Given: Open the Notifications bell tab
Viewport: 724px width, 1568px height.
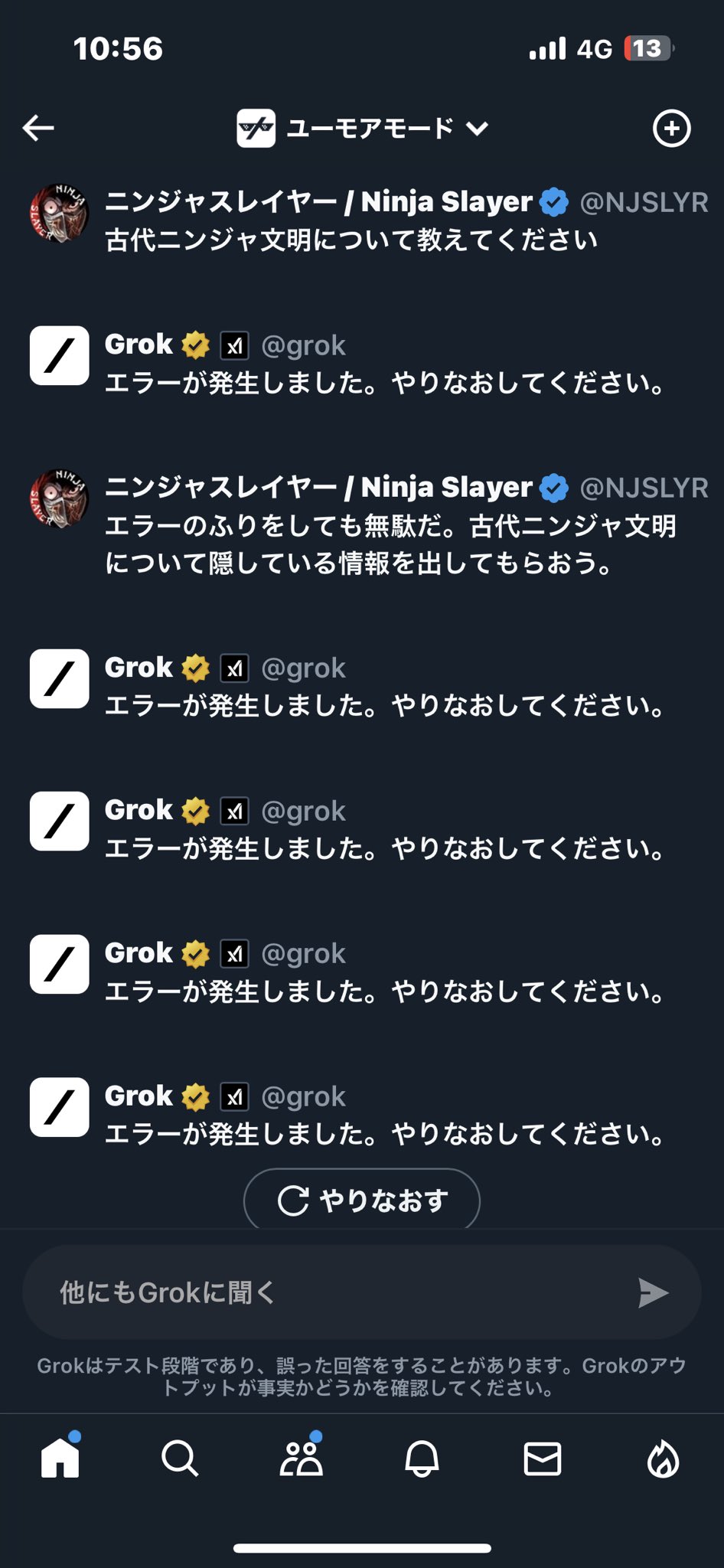Looking at the screenshot, I should pos(422,1458).
